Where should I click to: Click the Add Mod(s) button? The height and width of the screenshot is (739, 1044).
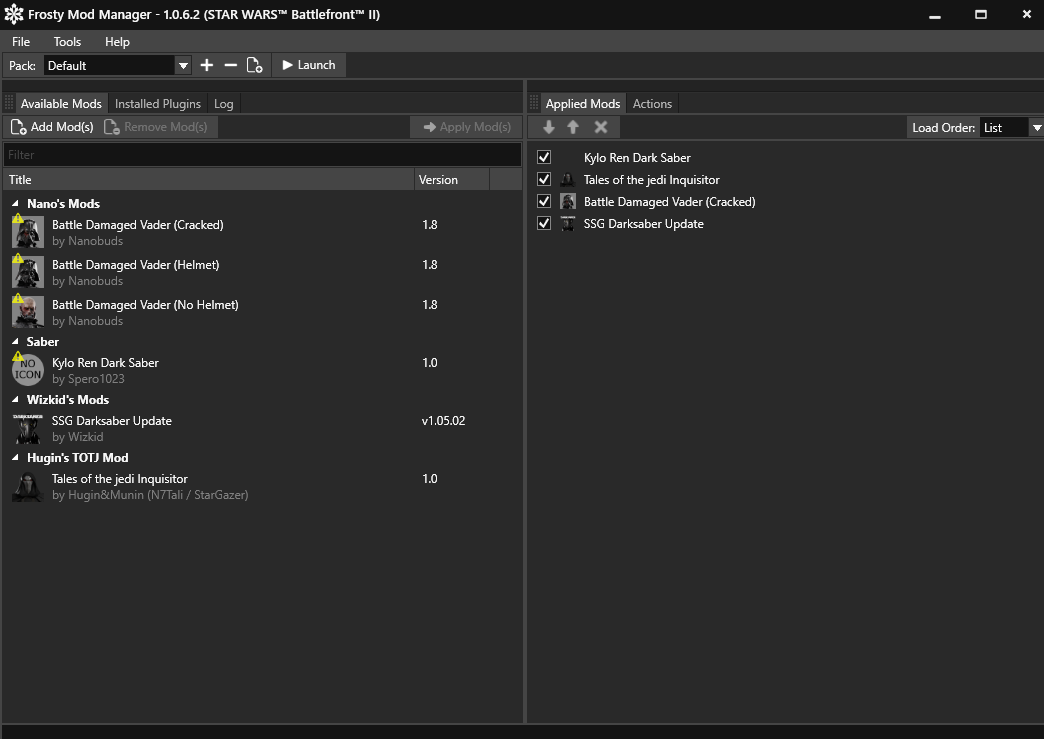pyautogui.click(x=52, y=127)
